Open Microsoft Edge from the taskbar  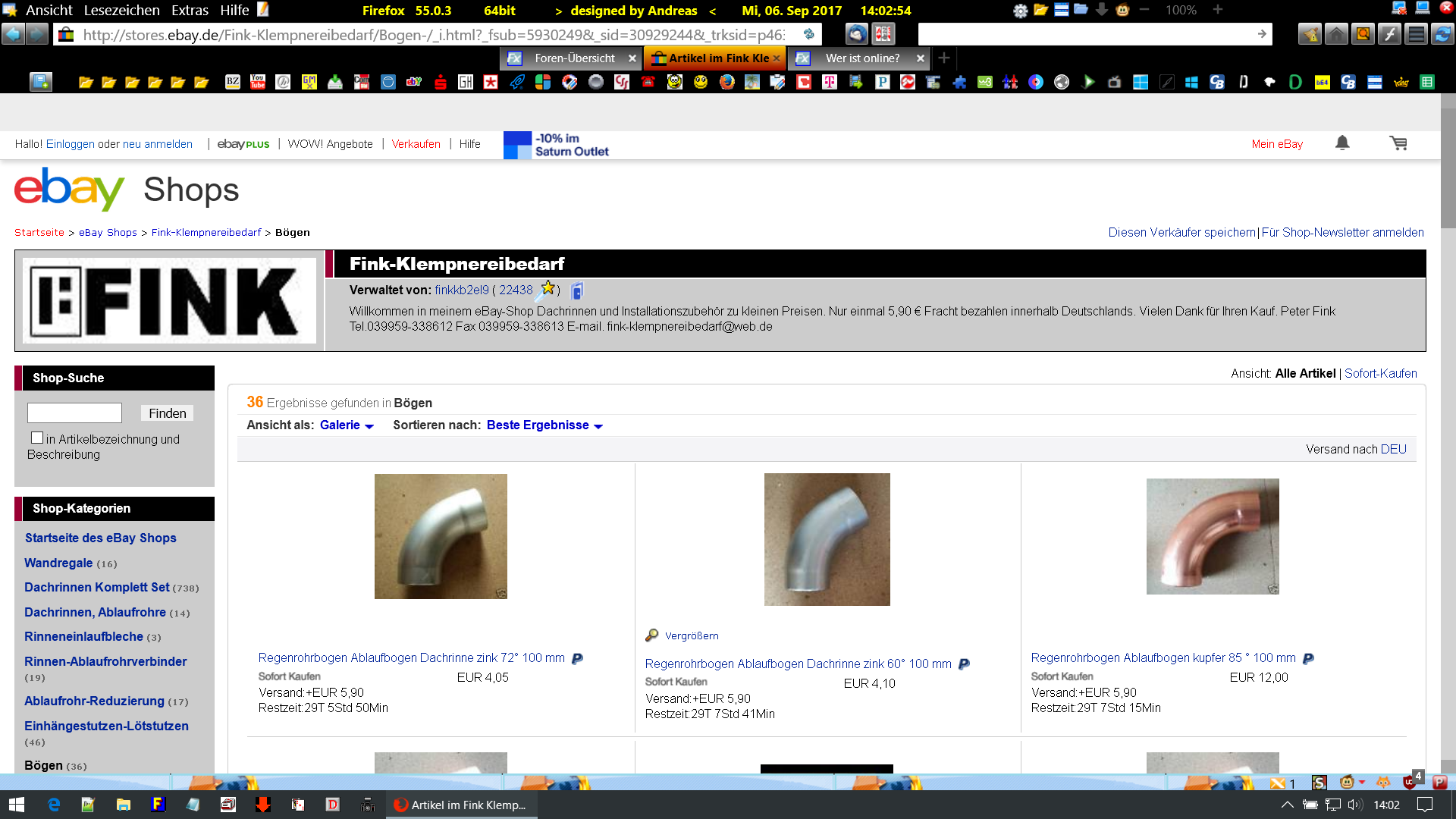[53, 805]
